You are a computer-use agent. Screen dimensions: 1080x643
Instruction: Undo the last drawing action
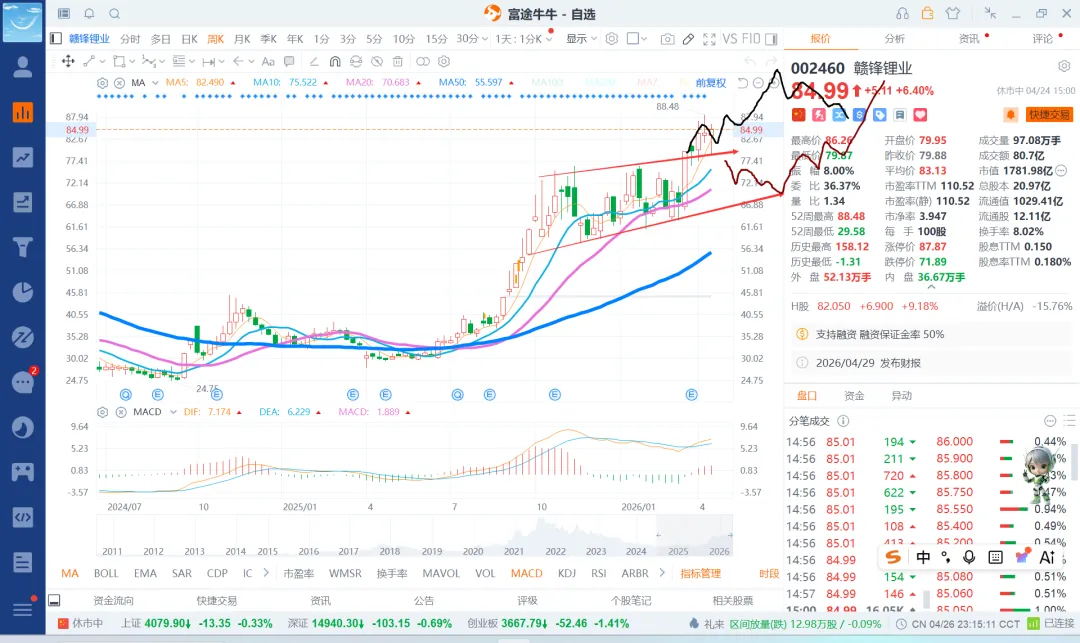(750, 61)
